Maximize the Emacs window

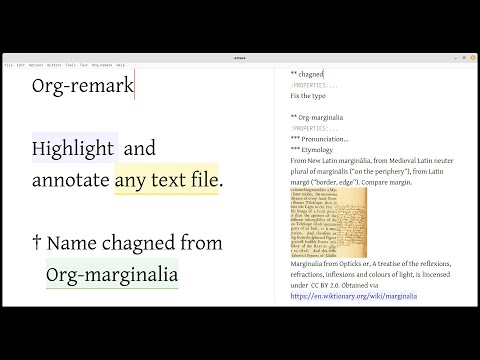point(464,58)
